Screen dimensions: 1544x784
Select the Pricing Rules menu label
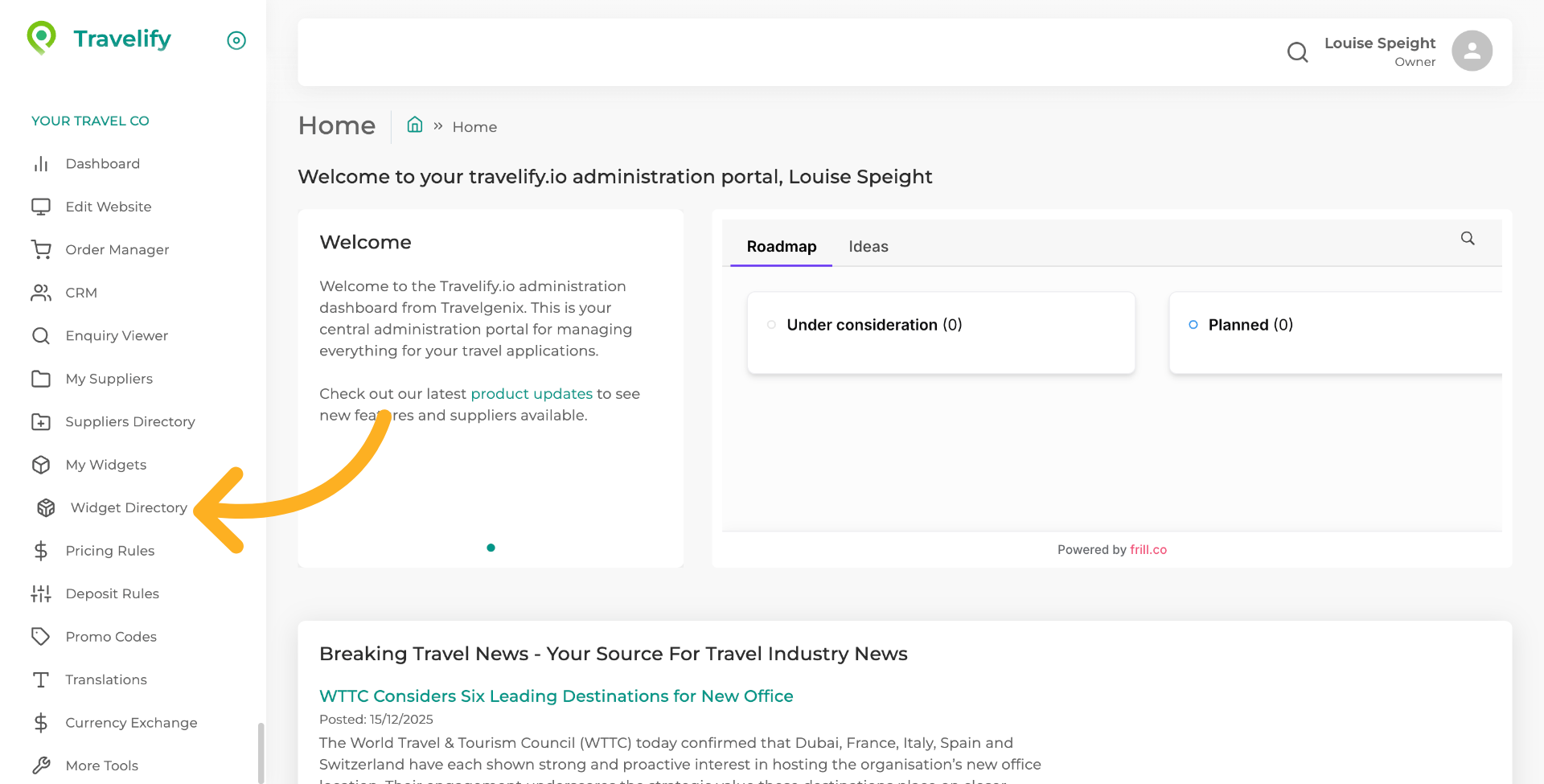(x=110, y=551)
